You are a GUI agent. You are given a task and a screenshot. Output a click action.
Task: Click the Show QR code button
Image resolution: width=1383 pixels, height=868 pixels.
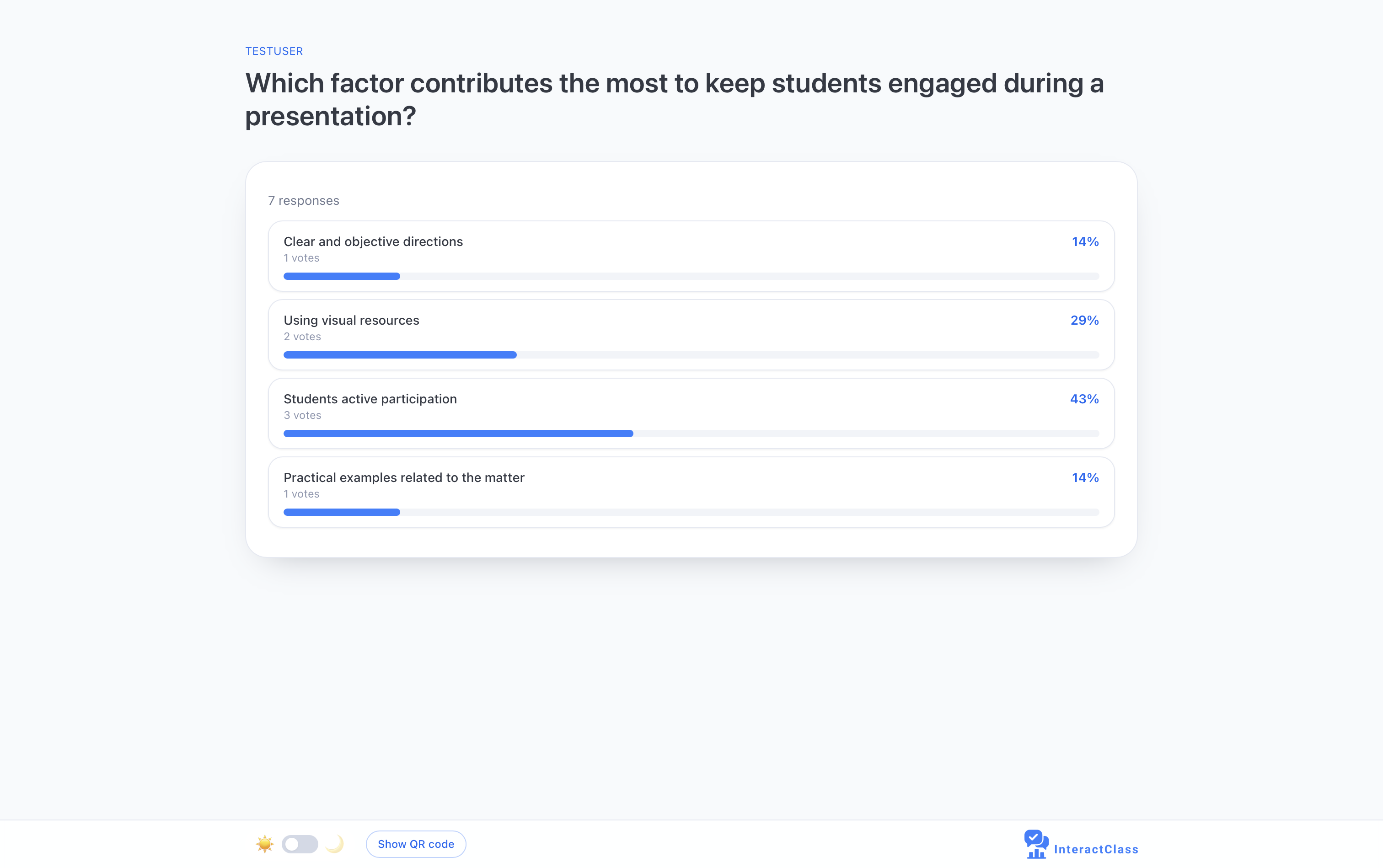416,844
